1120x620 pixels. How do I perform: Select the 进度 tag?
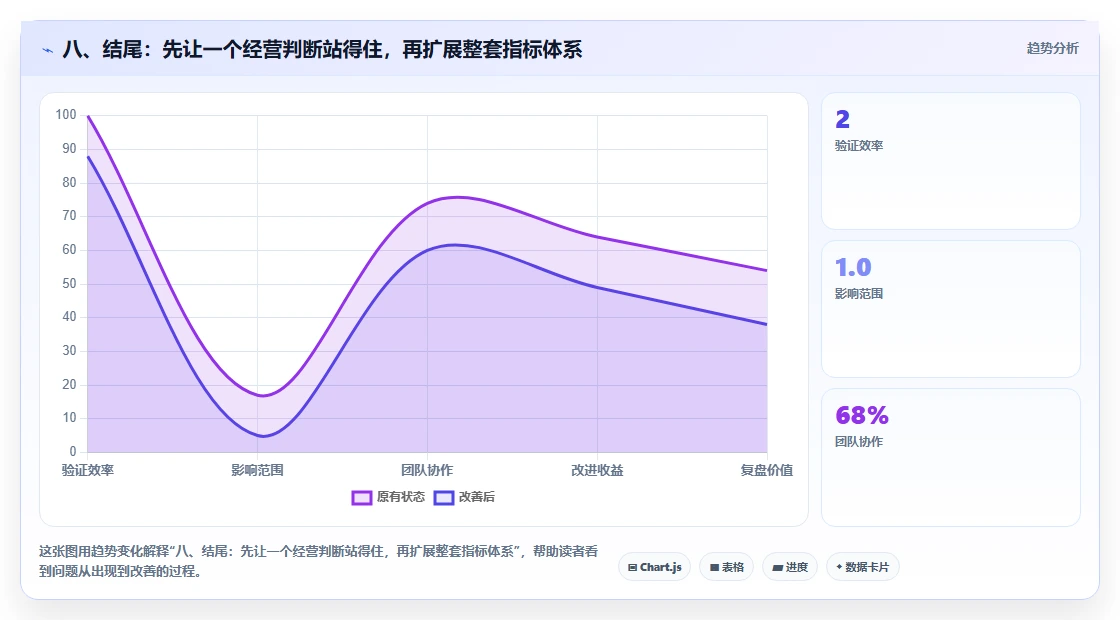click(790, 567)
